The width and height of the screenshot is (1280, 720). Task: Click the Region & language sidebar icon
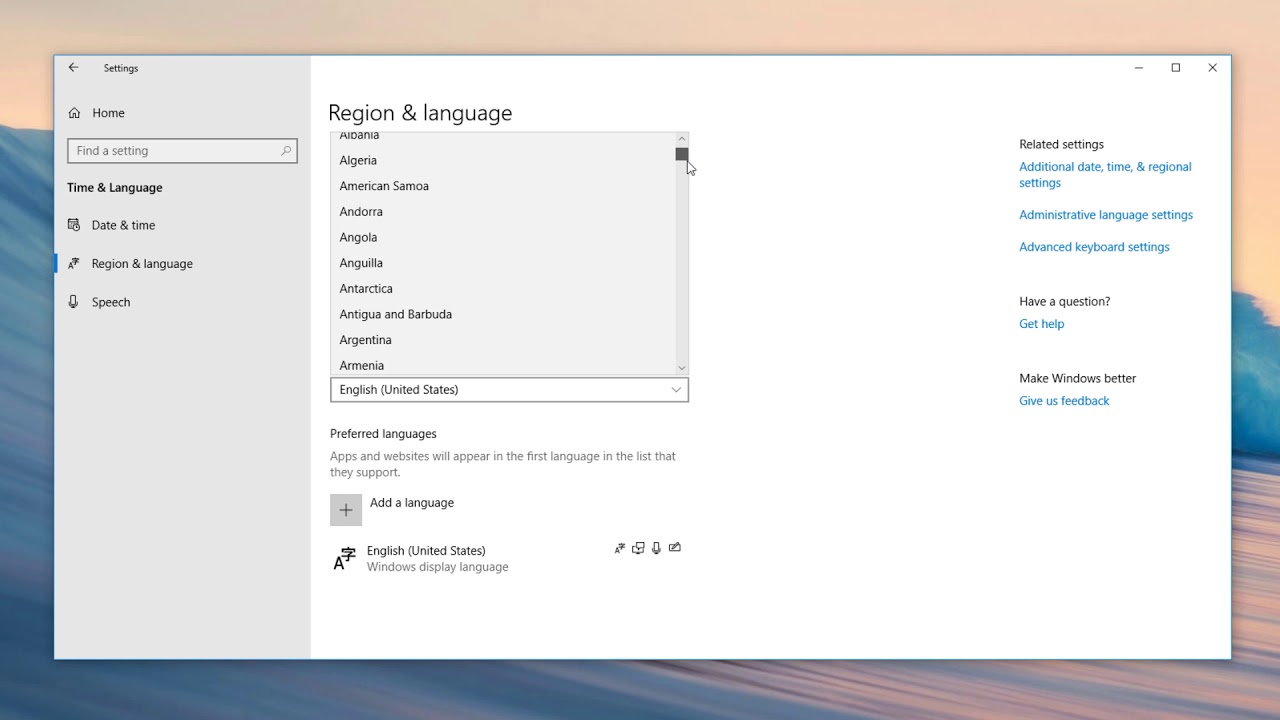tap(74, 264)
